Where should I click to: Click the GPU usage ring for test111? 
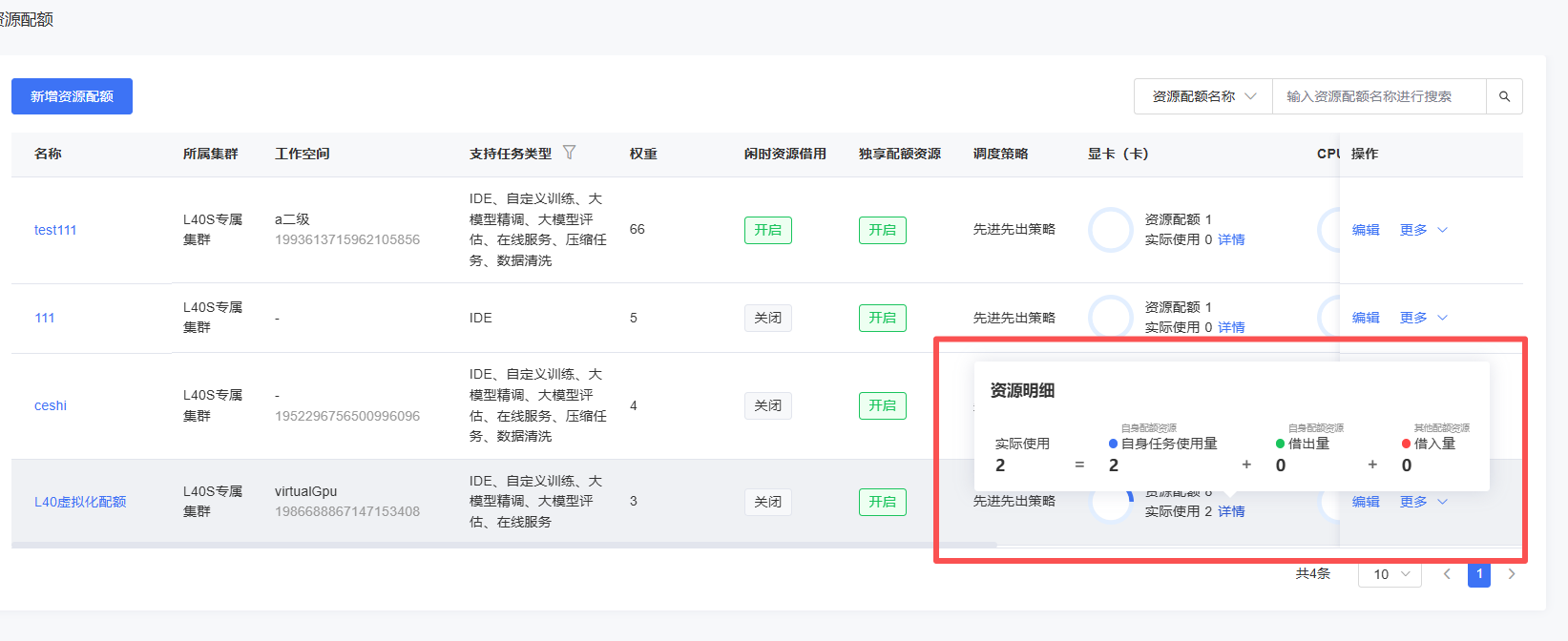[x=1110, y=230]
